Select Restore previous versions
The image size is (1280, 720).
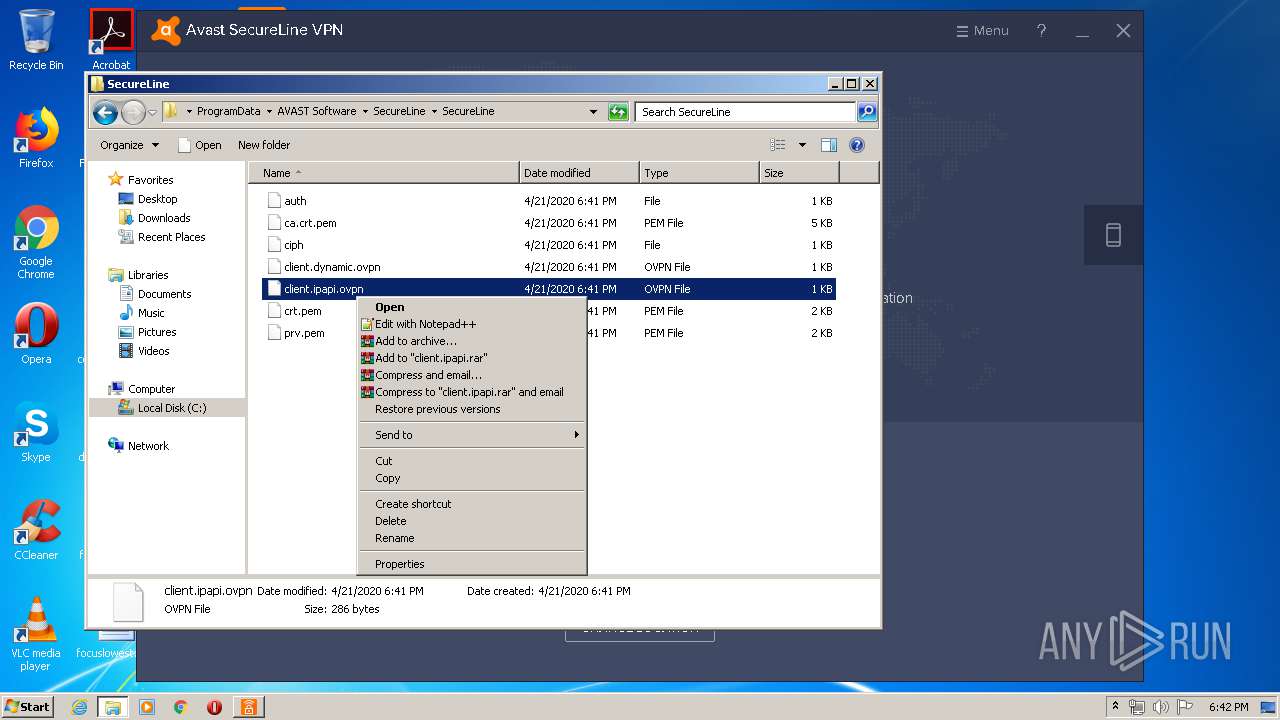click(x=471, y=409)
